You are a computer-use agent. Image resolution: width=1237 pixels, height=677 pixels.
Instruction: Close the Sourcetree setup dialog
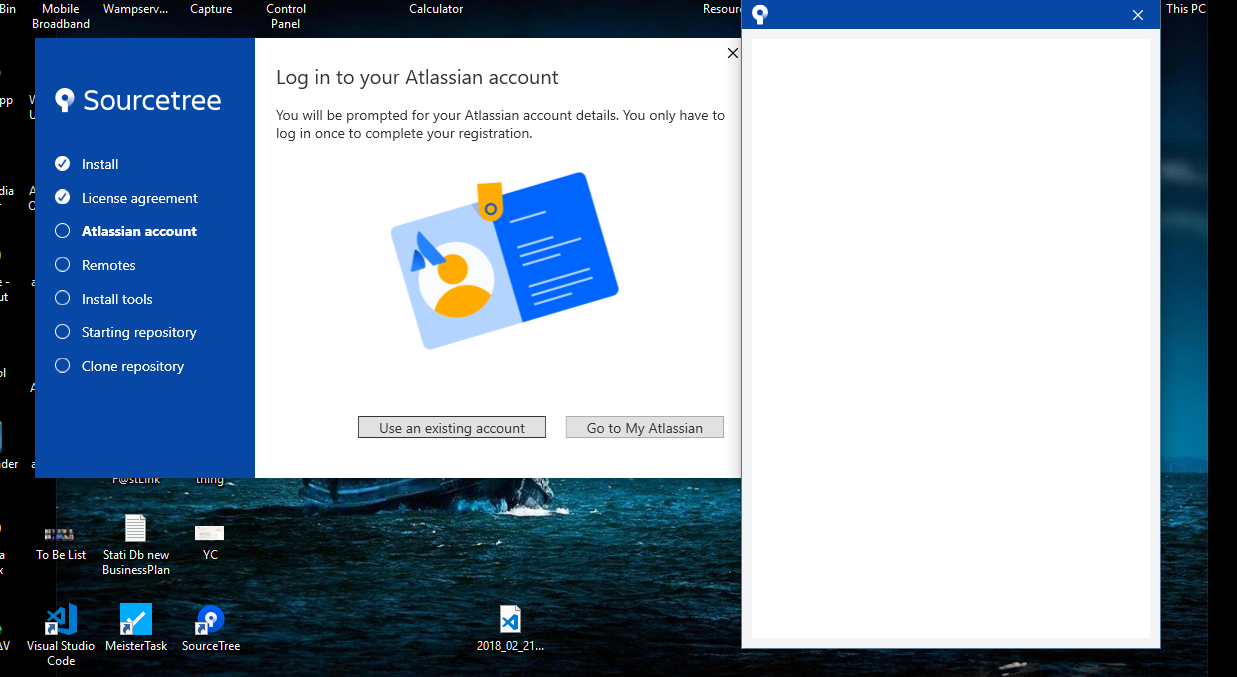click(x=733, y=53)
